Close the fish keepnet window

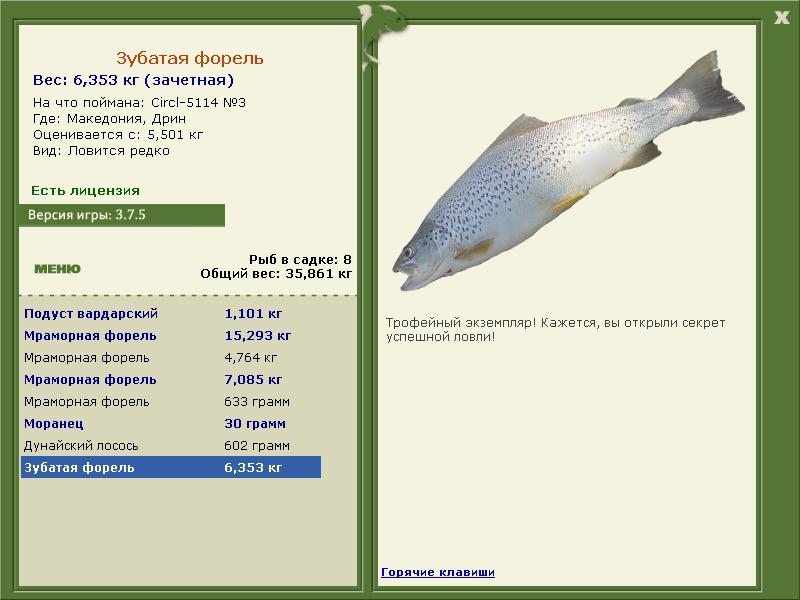click(x=781, y=18)
